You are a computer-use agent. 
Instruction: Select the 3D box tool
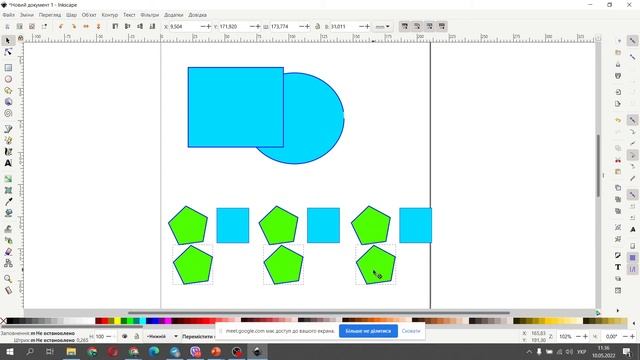8,102
